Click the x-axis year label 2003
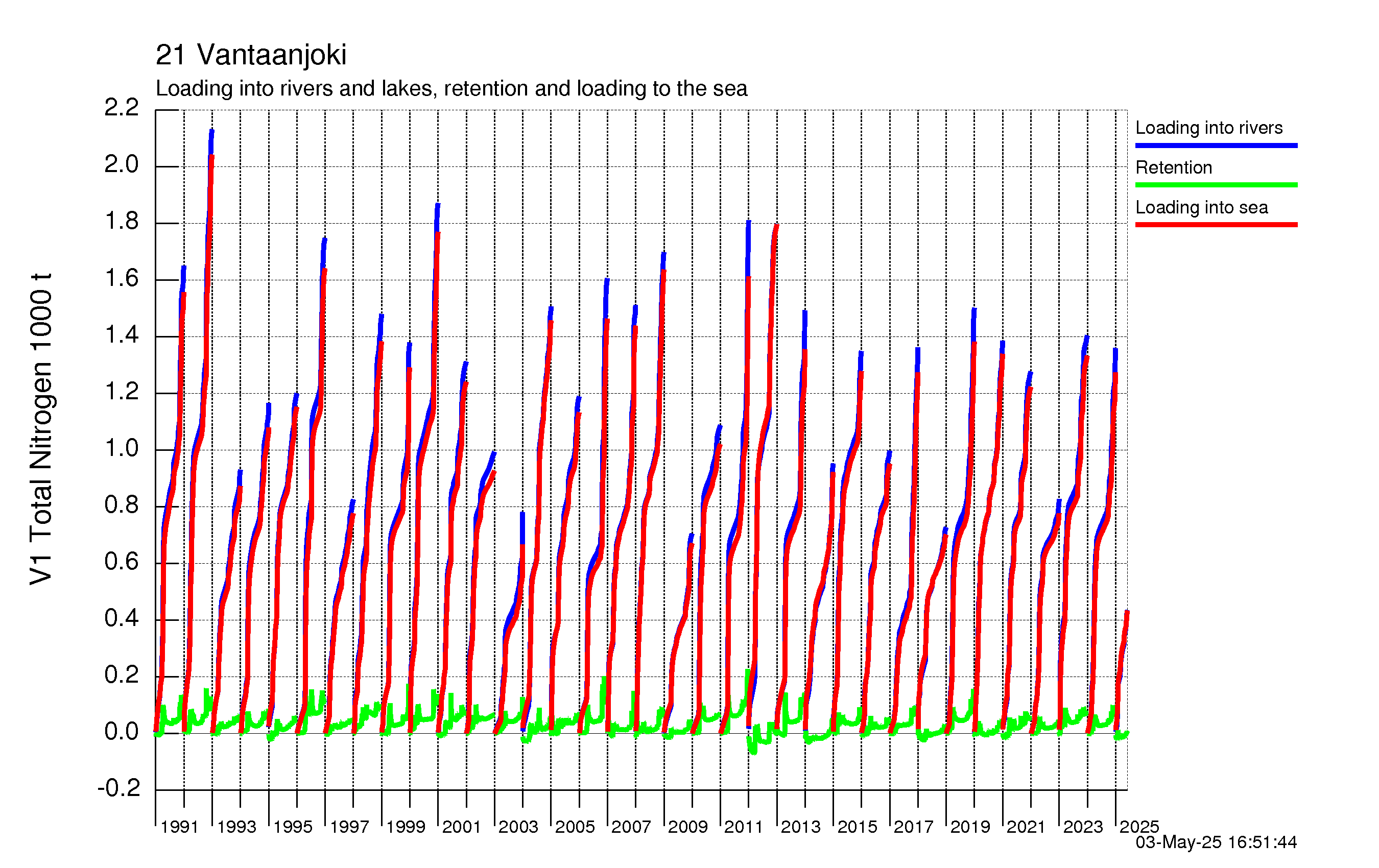The height and width of the screenshot is (868, 1379). coord(518,827)
